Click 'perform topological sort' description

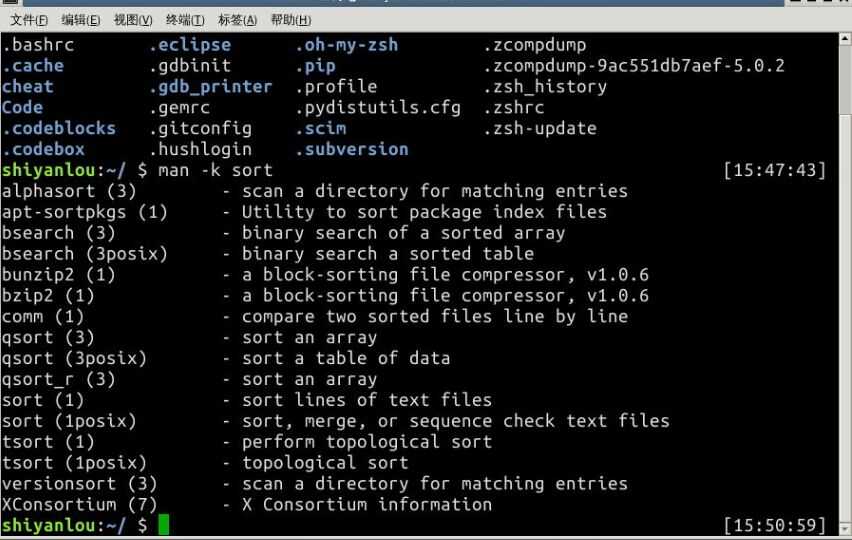tap(367, 442)
